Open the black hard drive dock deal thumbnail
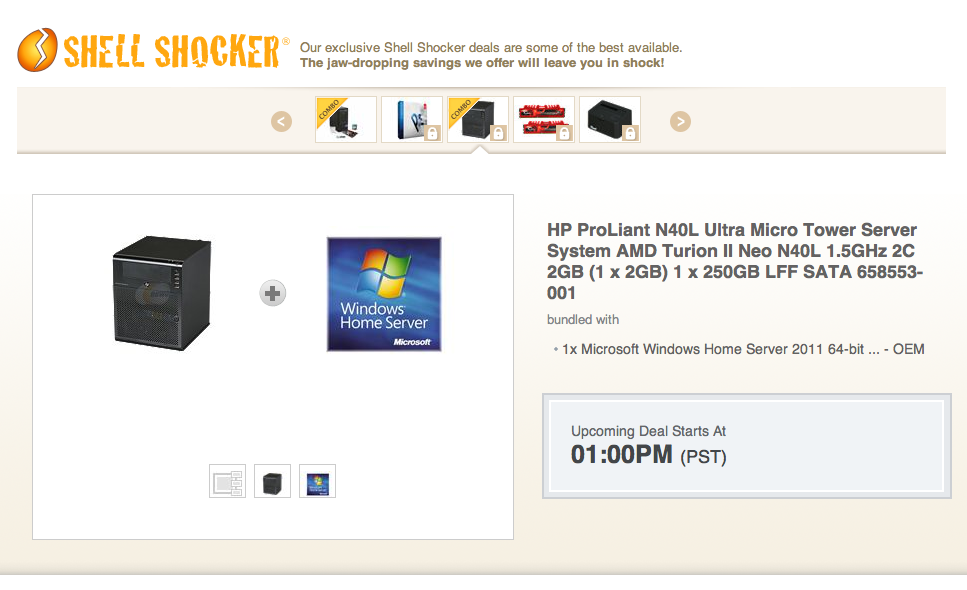 610,120
